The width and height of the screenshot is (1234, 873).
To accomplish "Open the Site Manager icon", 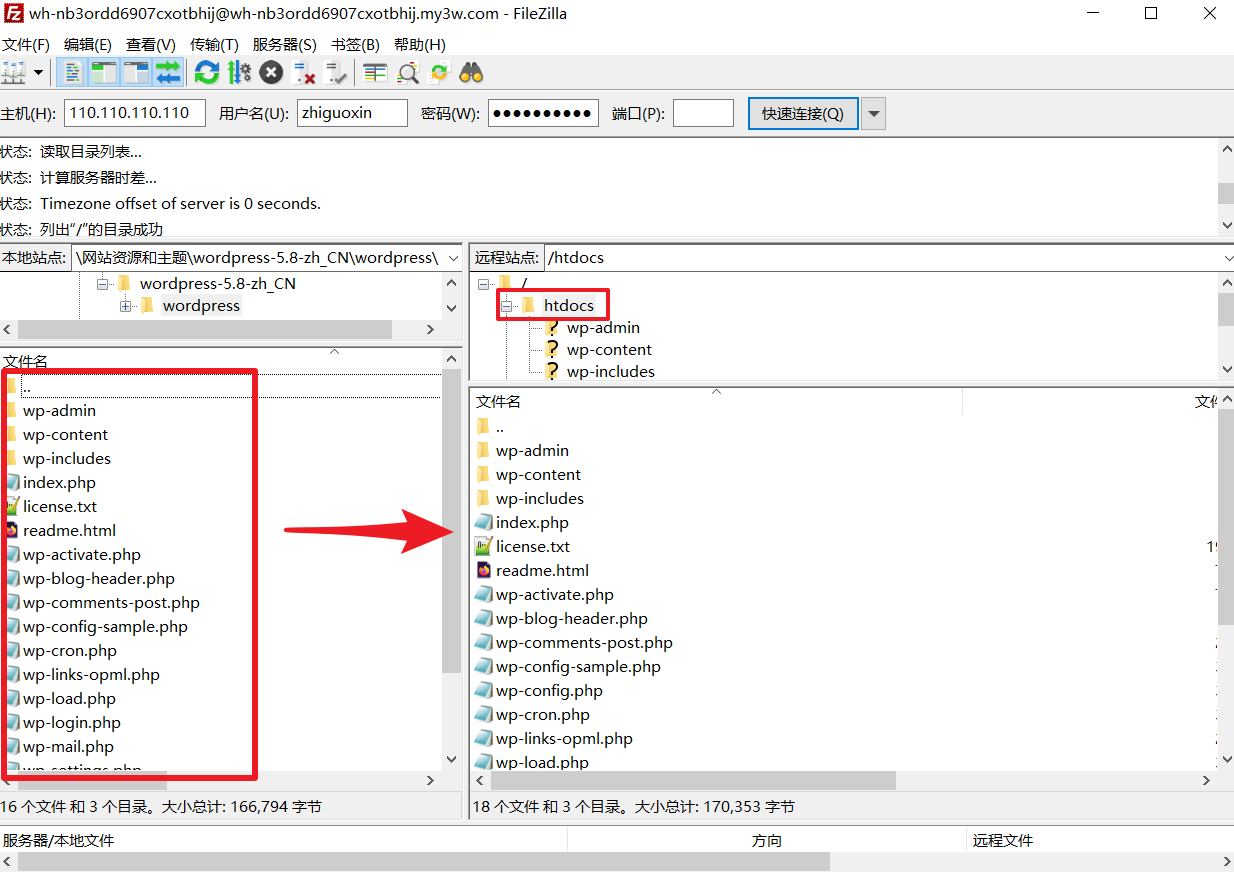I will 13,72.
